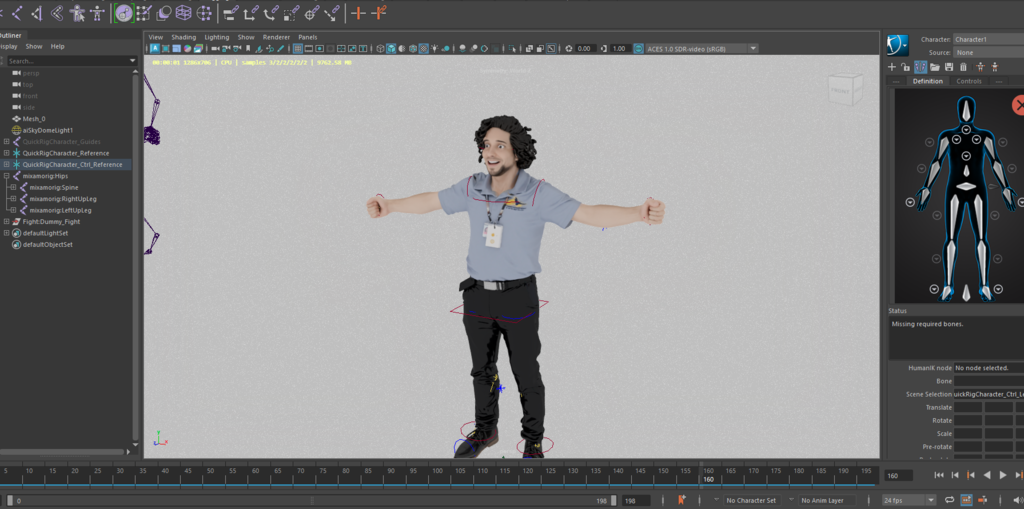The width and height of the screenshot is (1024, 509).
Task: Toggle smooth shade all in viewport
Action: pos(391,48)
